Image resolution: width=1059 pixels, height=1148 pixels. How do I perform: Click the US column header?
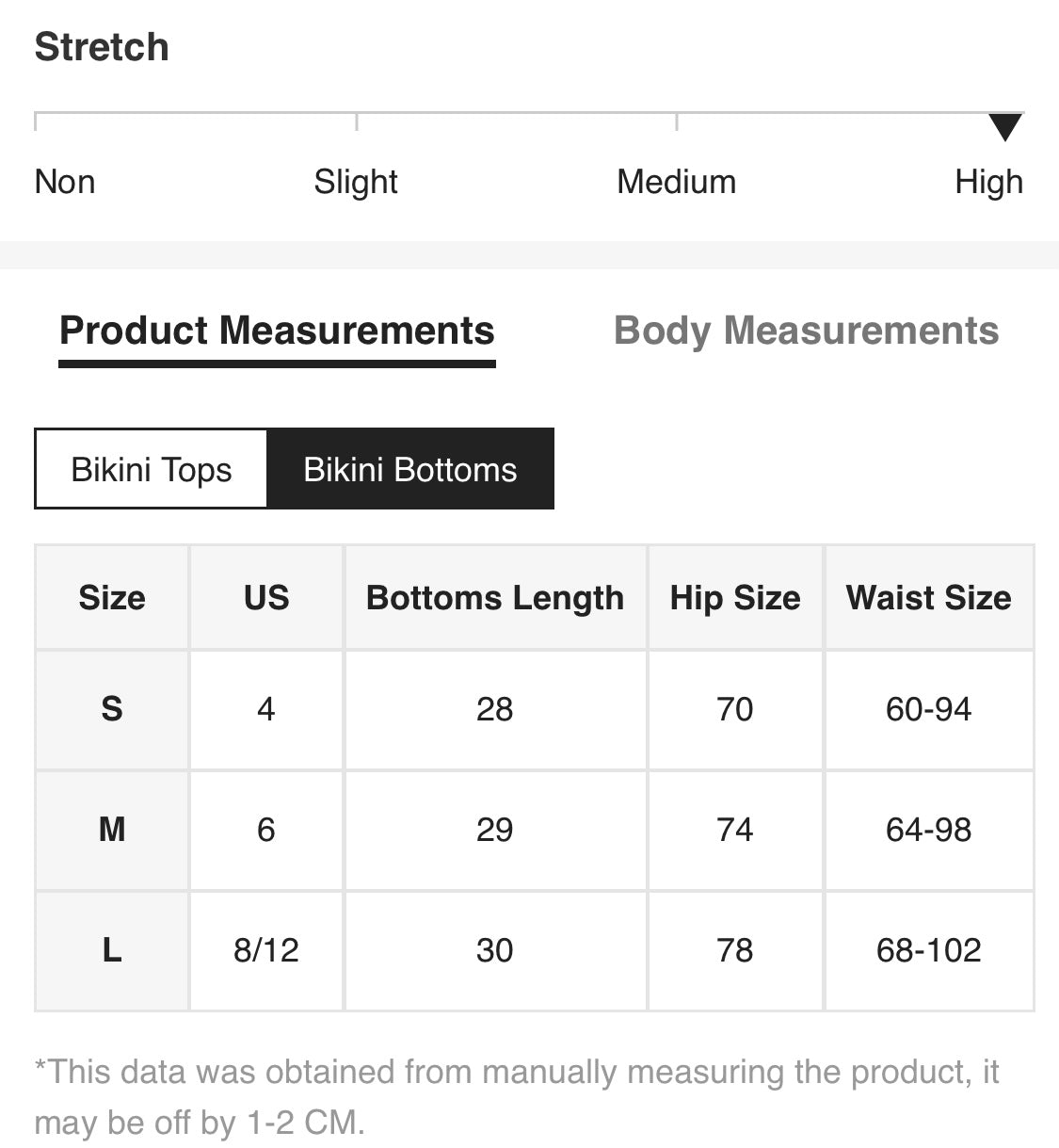click(266, 597)
